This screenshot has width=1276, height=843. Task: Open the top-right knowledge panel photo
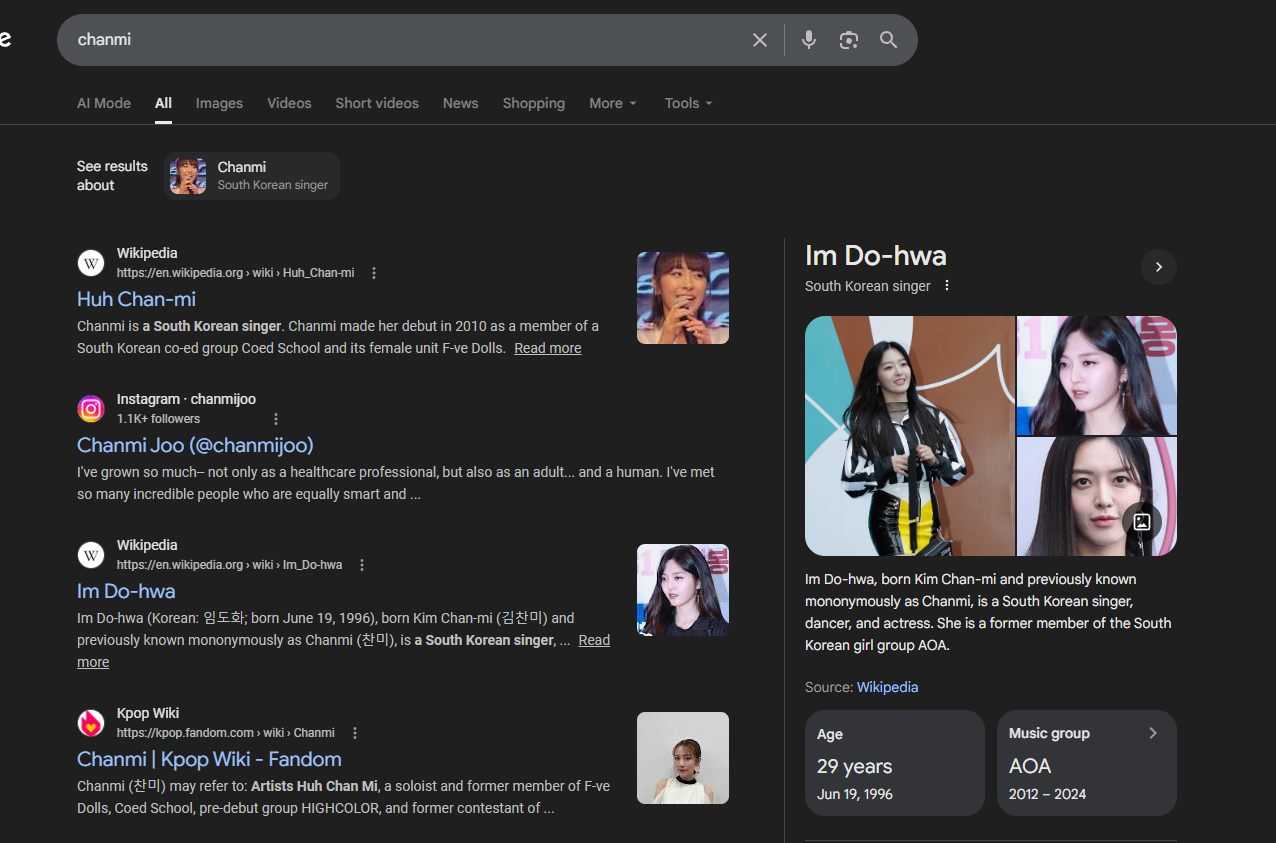point(1097,375)
